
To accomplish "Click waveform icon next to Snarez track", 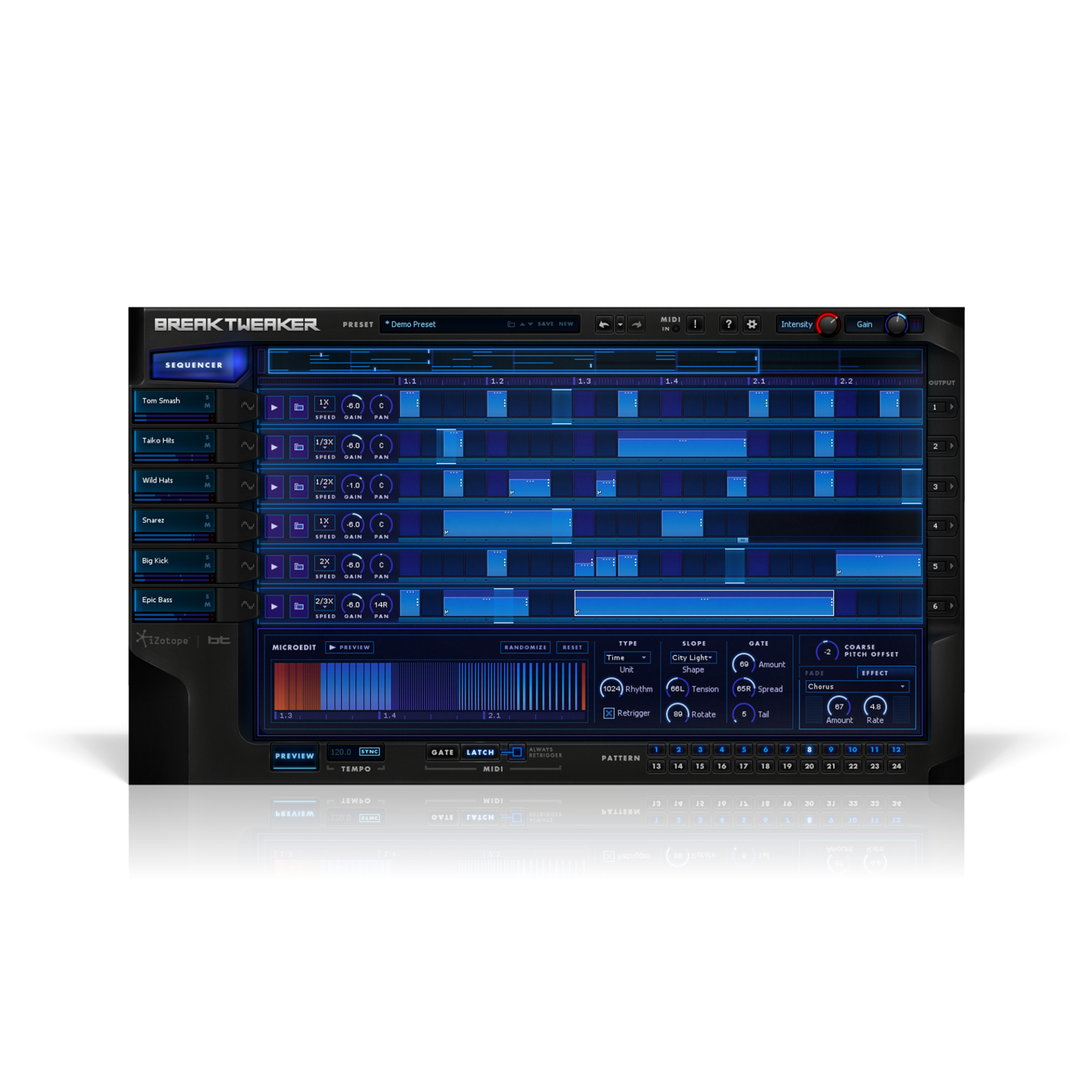I will [247, 526].
